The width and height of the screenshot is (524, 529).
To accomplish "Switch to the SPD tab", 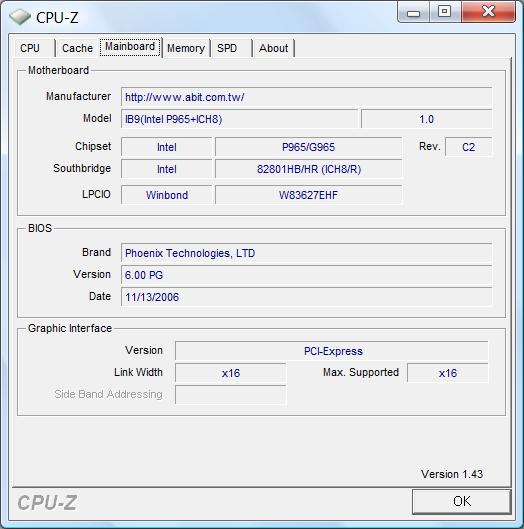I will tap(231, 48).
